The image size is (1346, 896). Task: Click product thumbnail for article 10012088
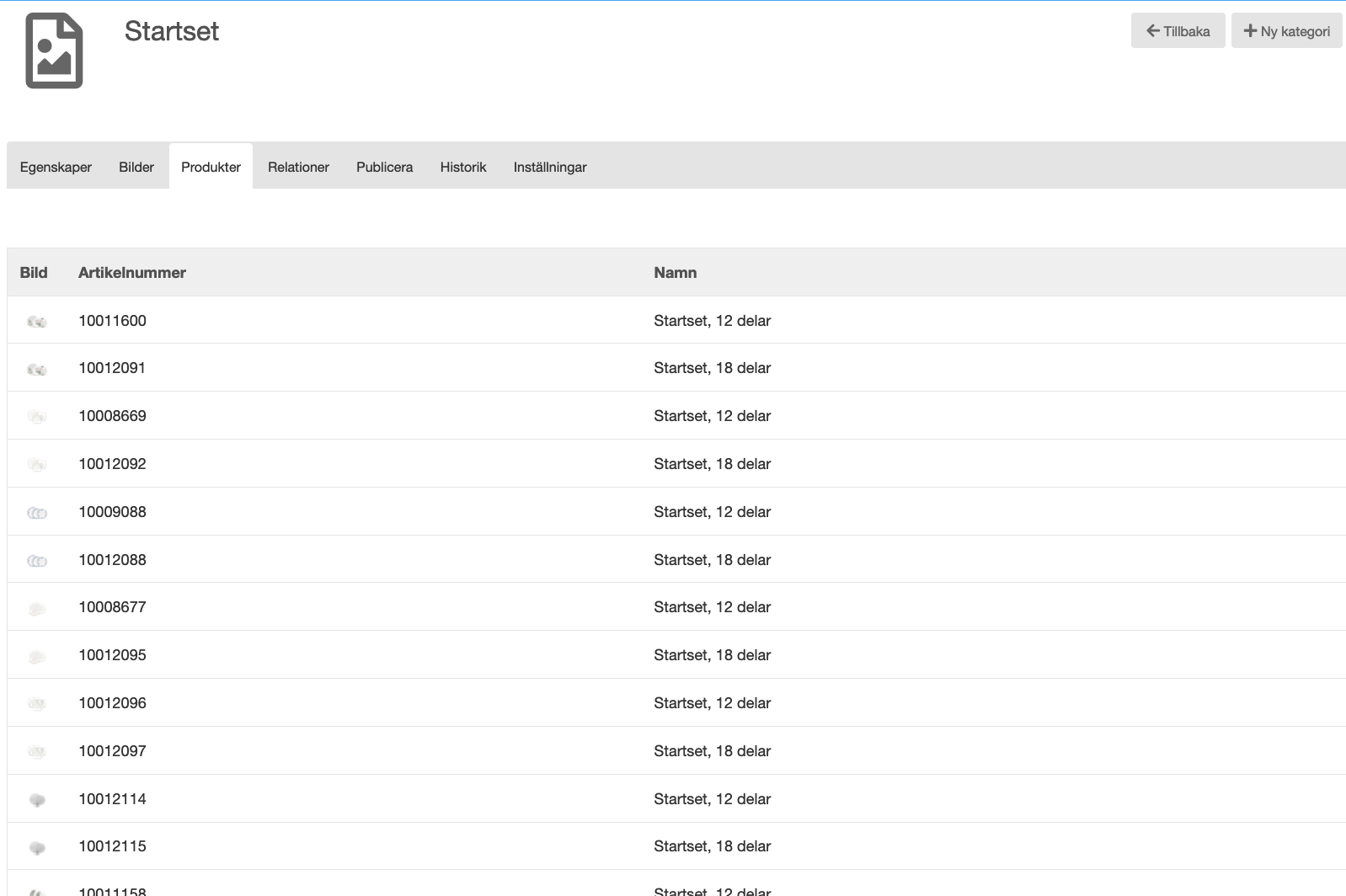(x=37, y=561)
